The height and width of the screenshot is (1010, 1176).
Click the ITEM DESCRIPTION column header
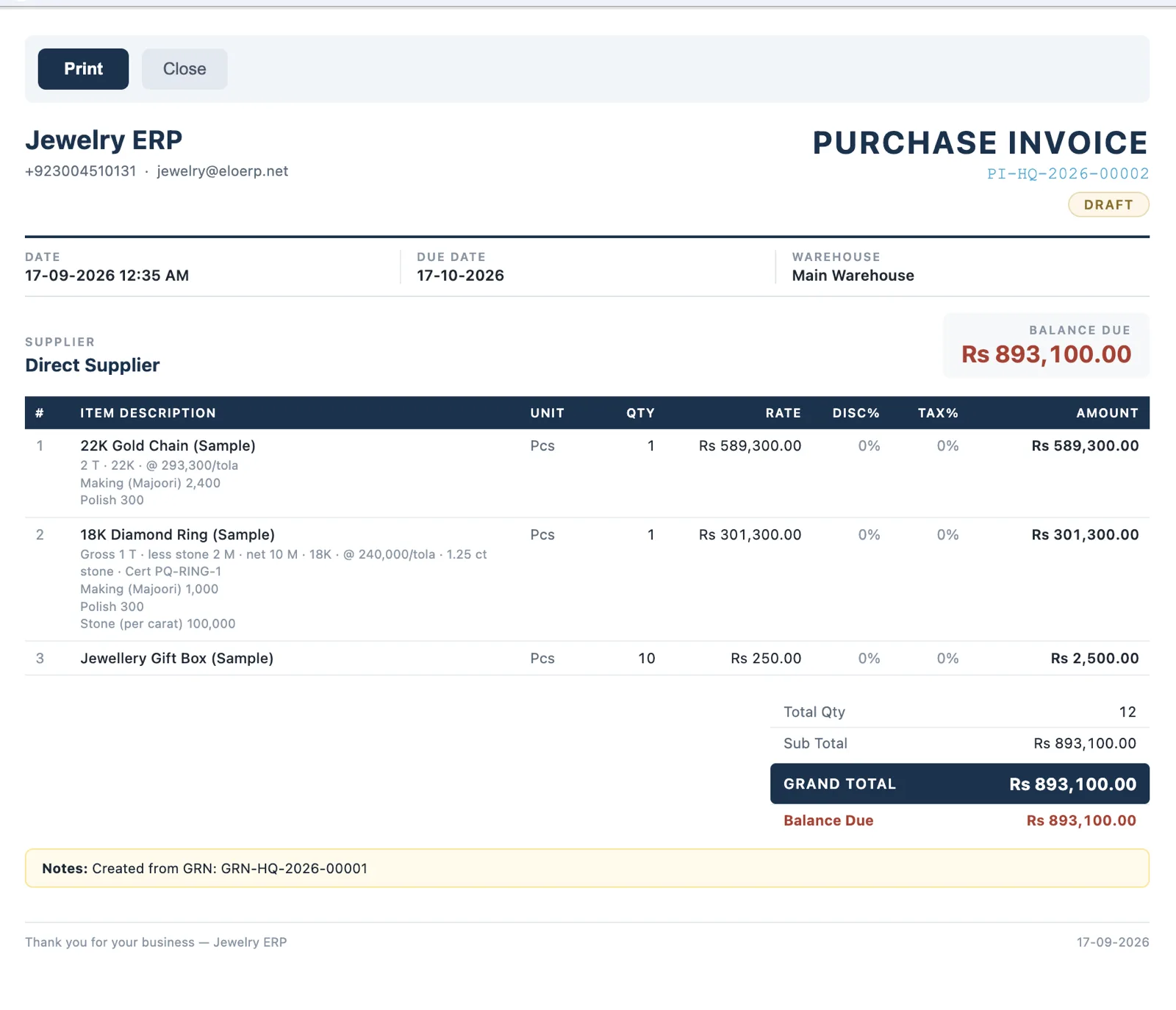click(148, 413)
